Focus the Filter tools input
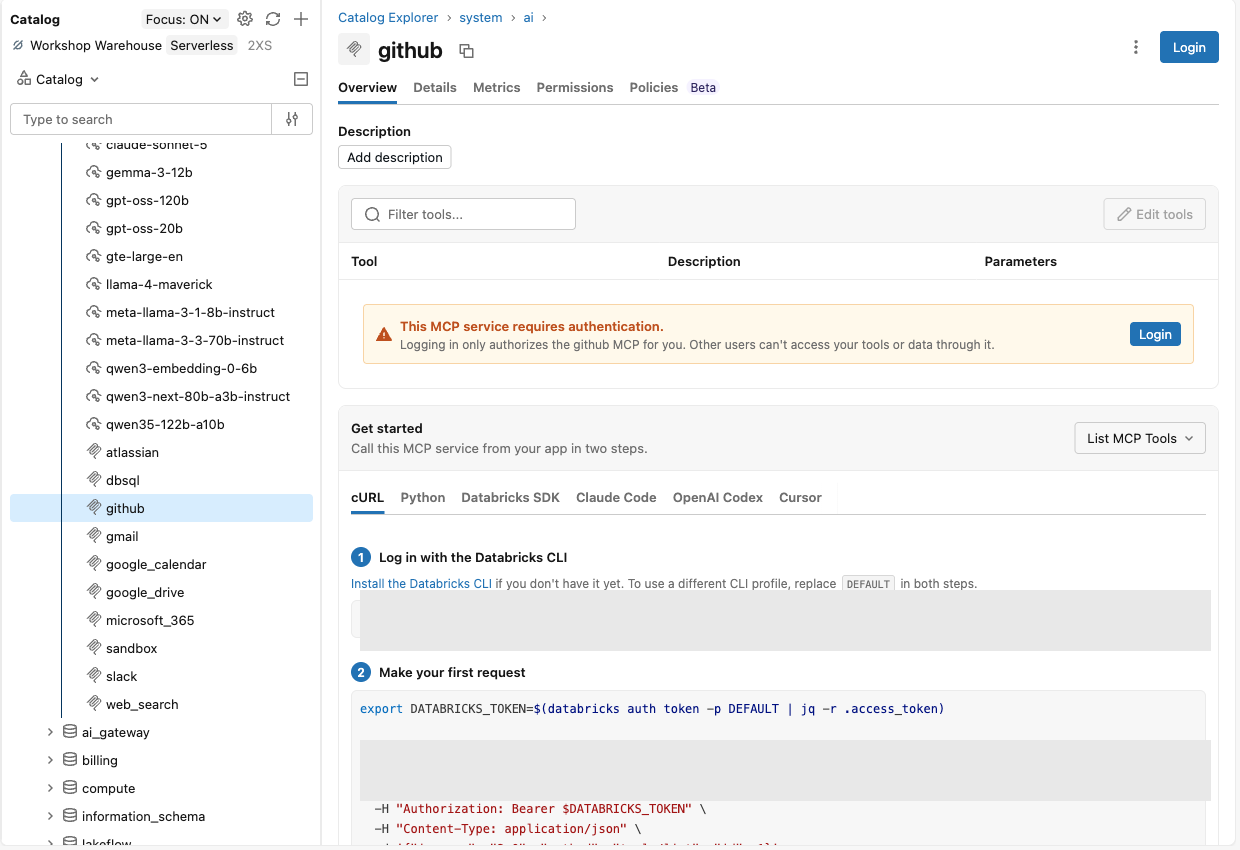The width and height of the screenshot is (1240, 850). tap(463, 214)
